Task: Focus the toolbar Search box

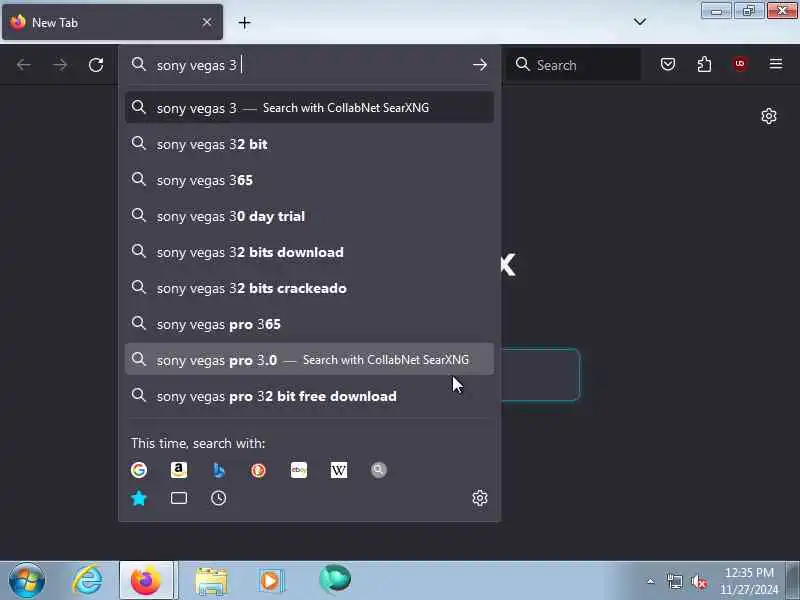Action: click(574, 65)
